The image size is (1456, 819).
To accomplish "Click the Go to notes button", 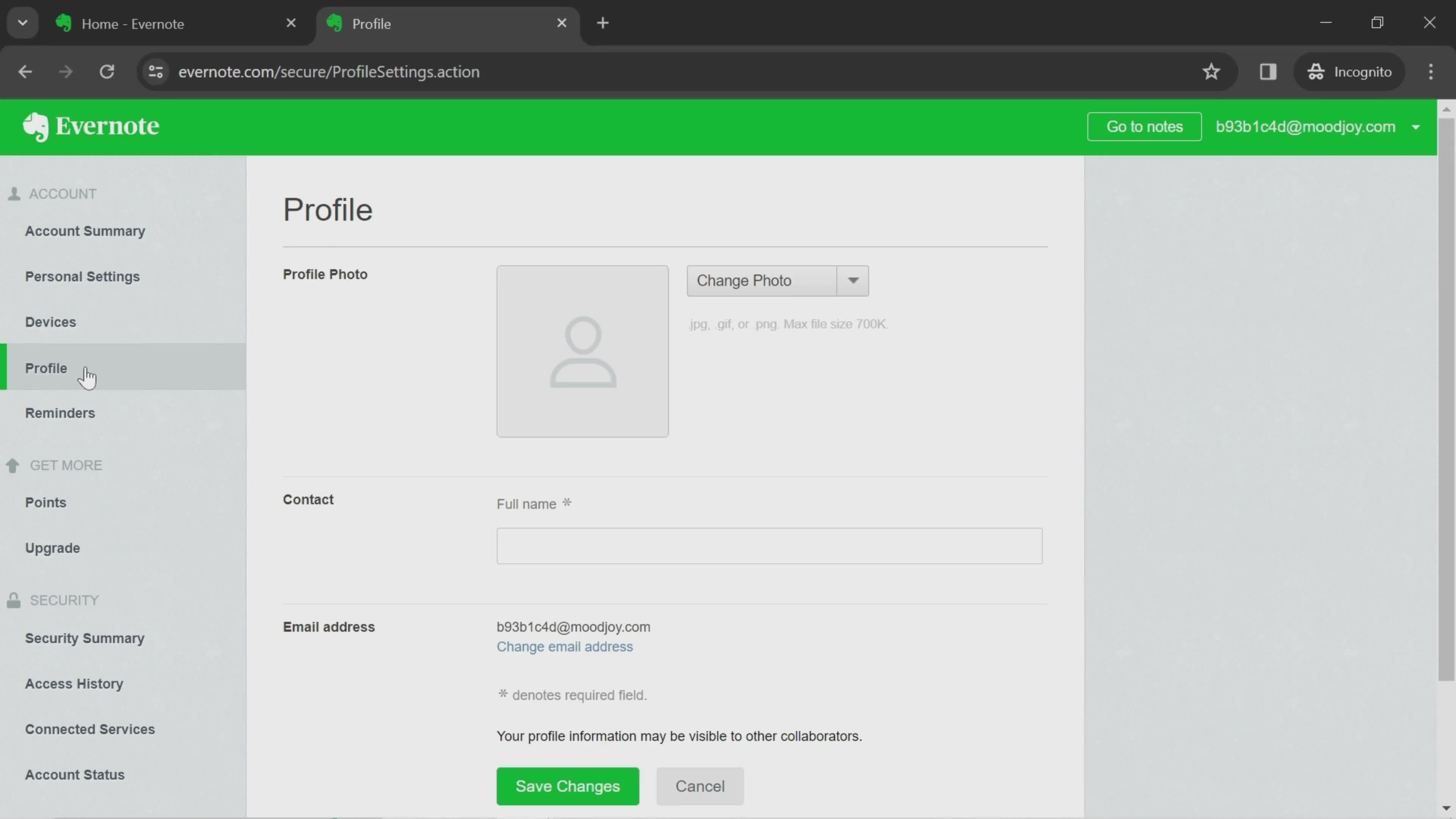I will click(x=1144, y=126).
